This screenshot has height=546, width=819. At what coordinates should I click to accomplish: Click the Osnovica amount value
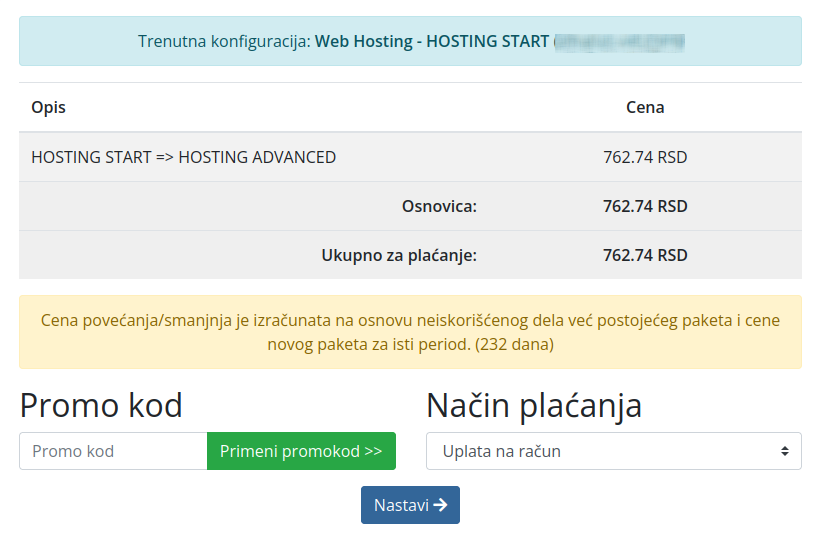[x=645, y=206]
